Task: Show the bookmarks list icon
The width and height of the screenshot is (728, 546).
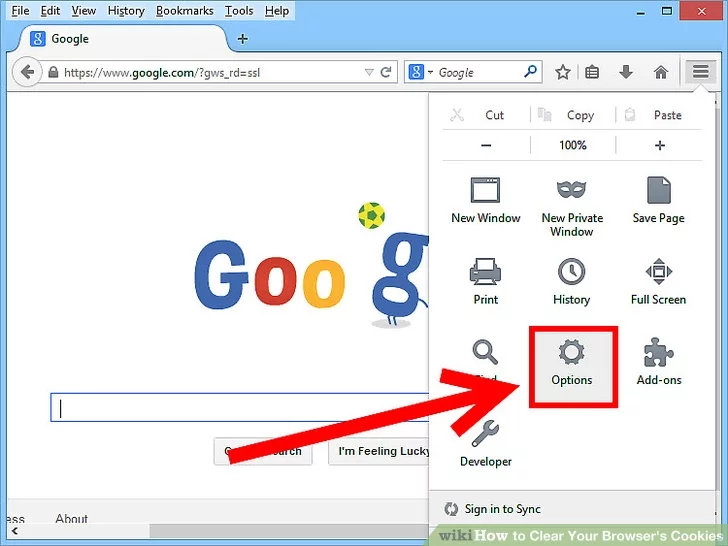Action: pos(592,72)
